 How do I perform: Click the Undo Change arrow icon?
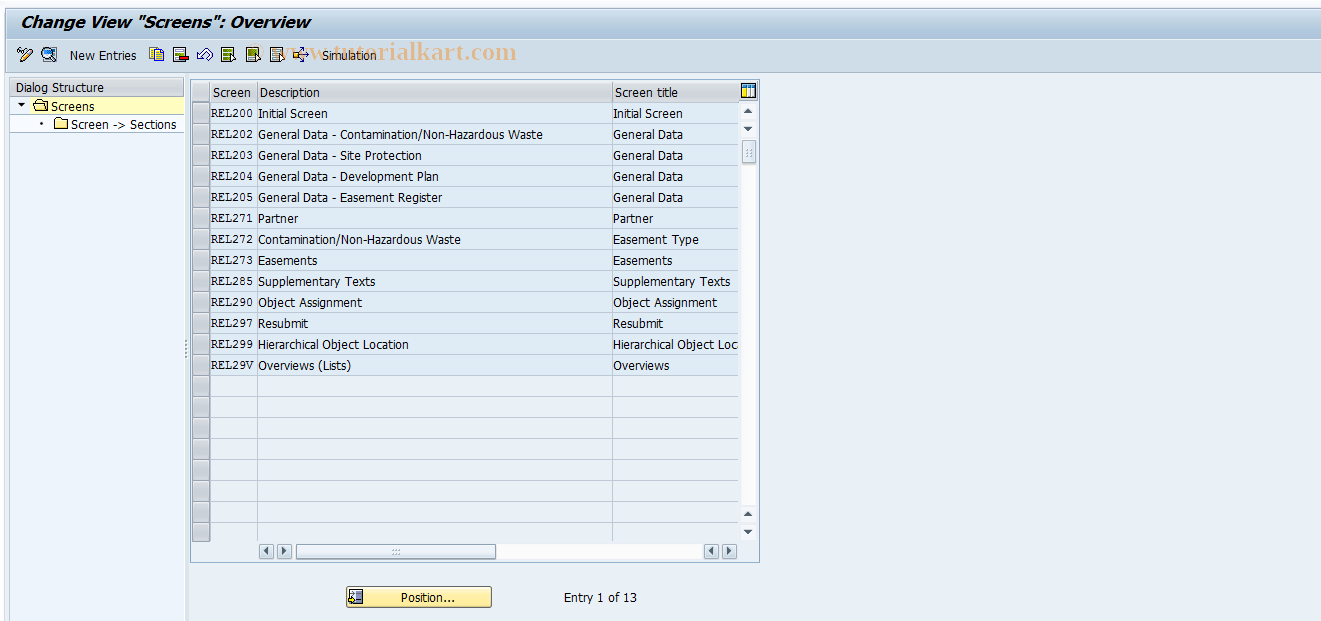point(205,55)
